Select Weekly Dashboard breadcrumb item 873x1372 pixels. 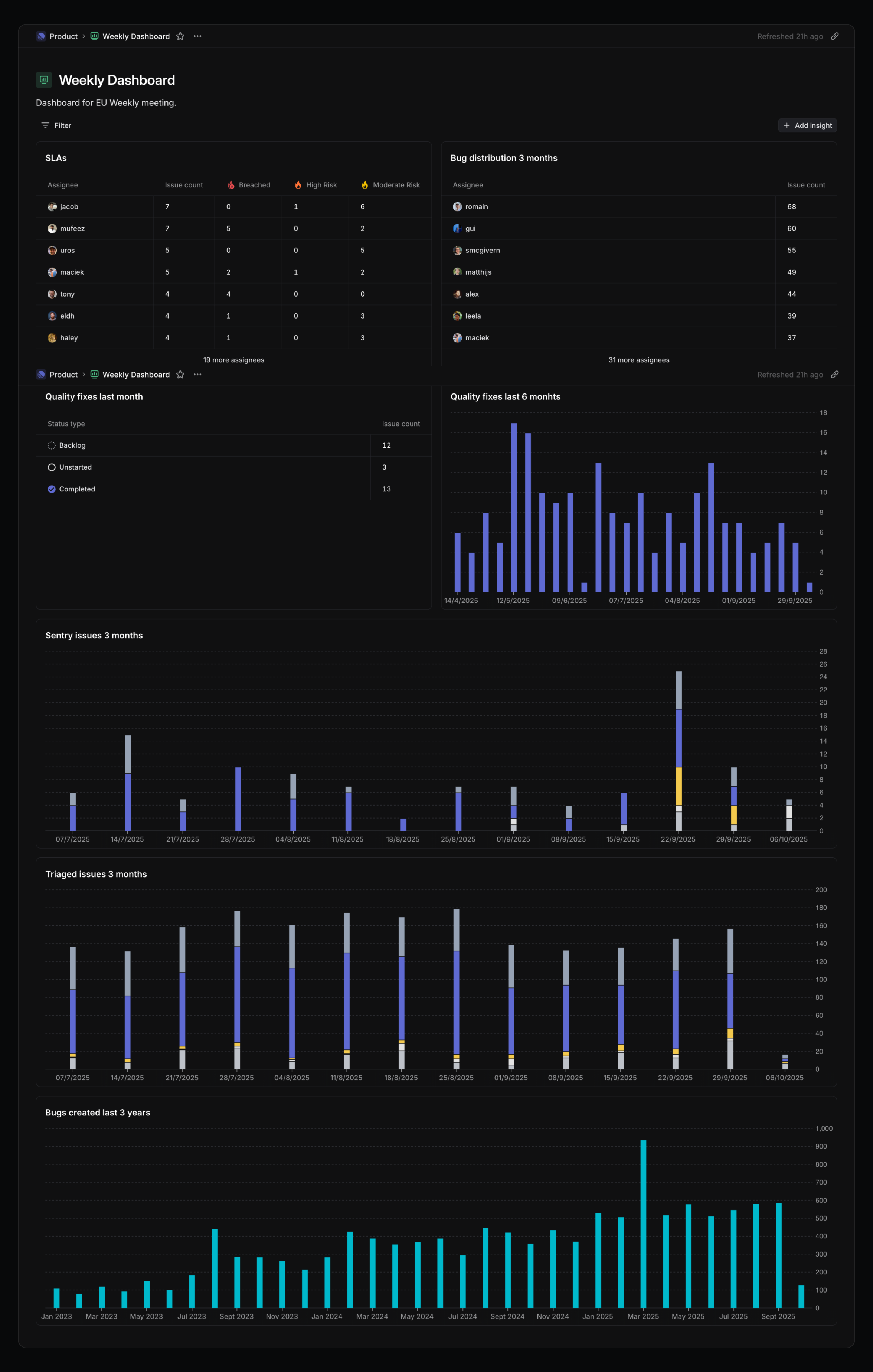point(135,36)
